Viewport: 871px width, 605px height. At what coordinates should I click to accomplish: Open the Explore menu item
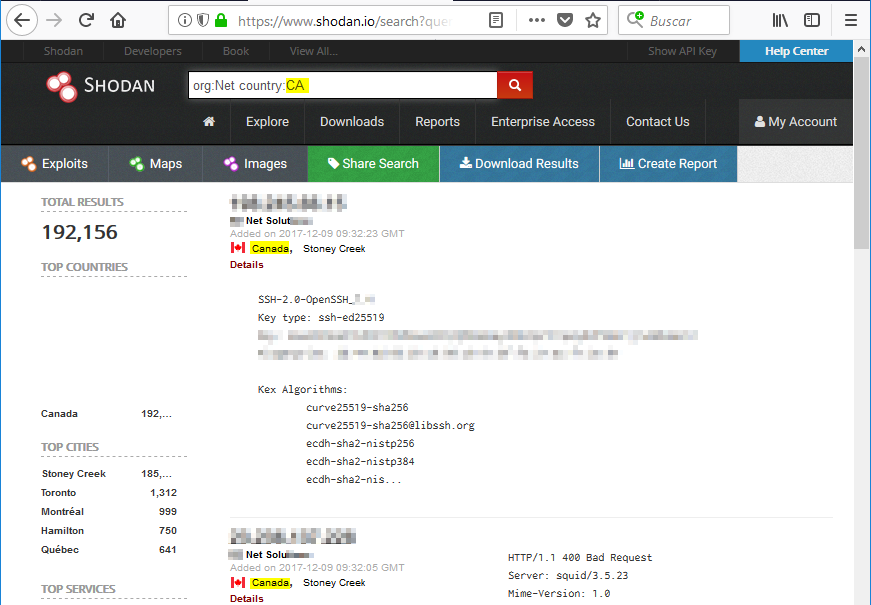point(267,122)
